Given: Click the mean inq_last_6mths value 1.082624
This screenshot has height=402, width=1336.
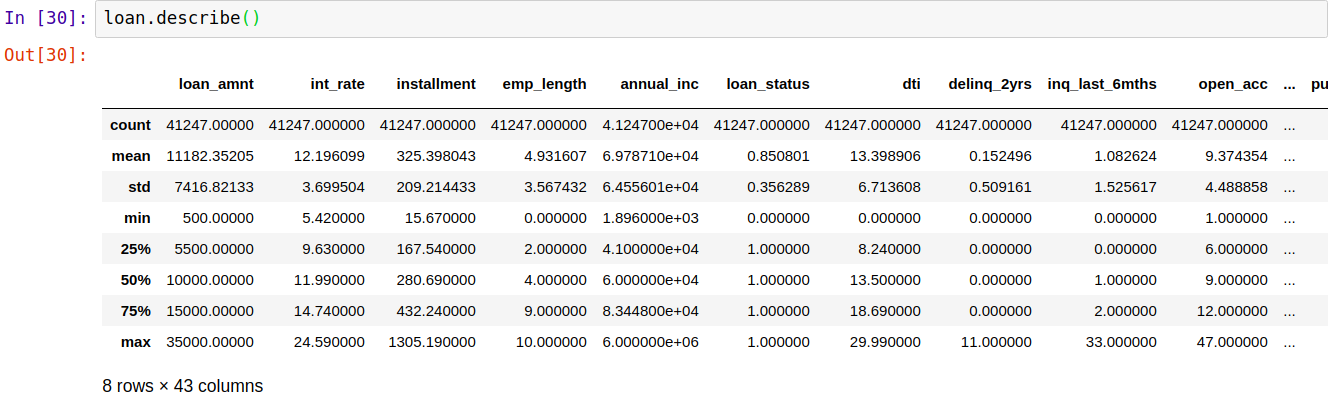Looking at the screenshot, I should pyautogui.click(x=1127, y=156).
